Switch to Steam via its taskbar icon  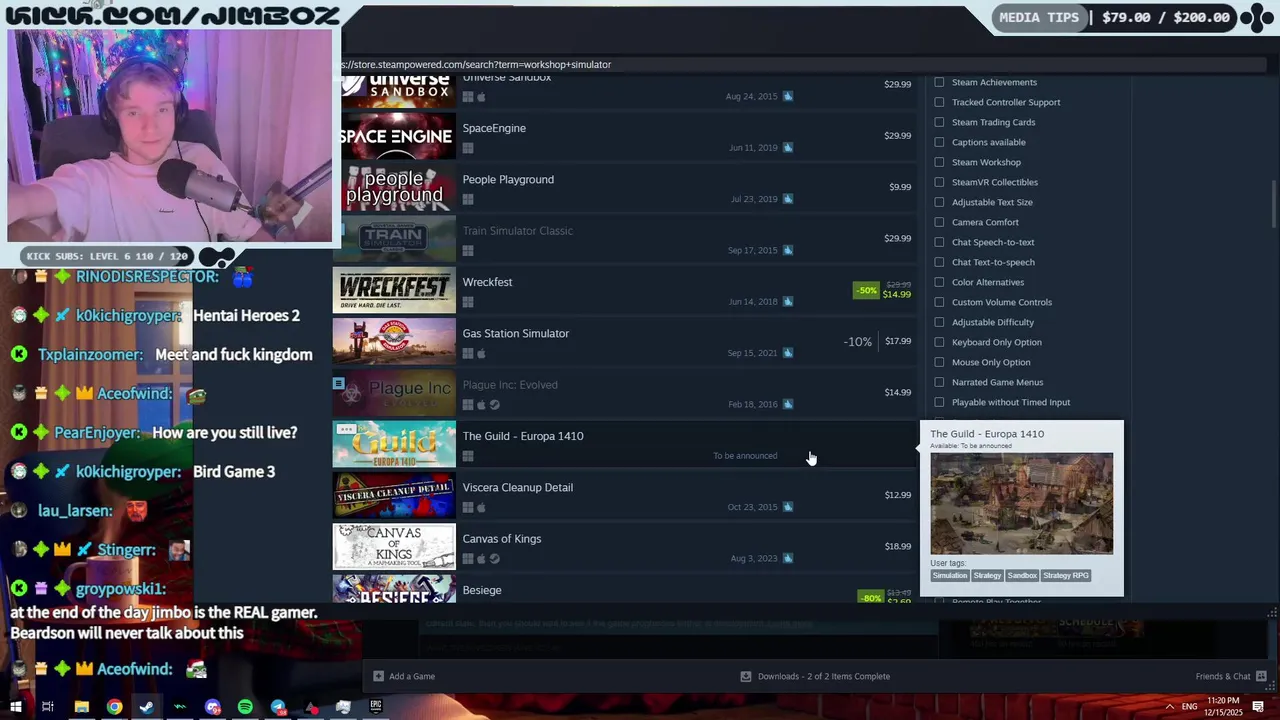click(147, 707)
